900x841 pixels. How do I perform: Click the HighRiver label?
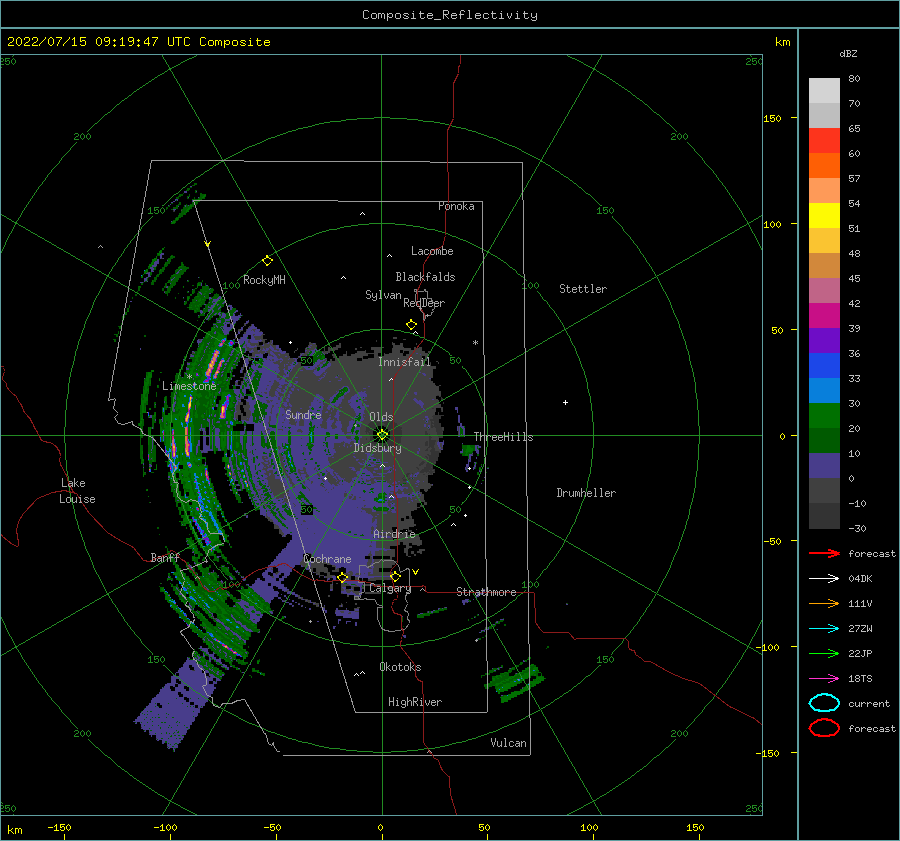tap(415, 702)
